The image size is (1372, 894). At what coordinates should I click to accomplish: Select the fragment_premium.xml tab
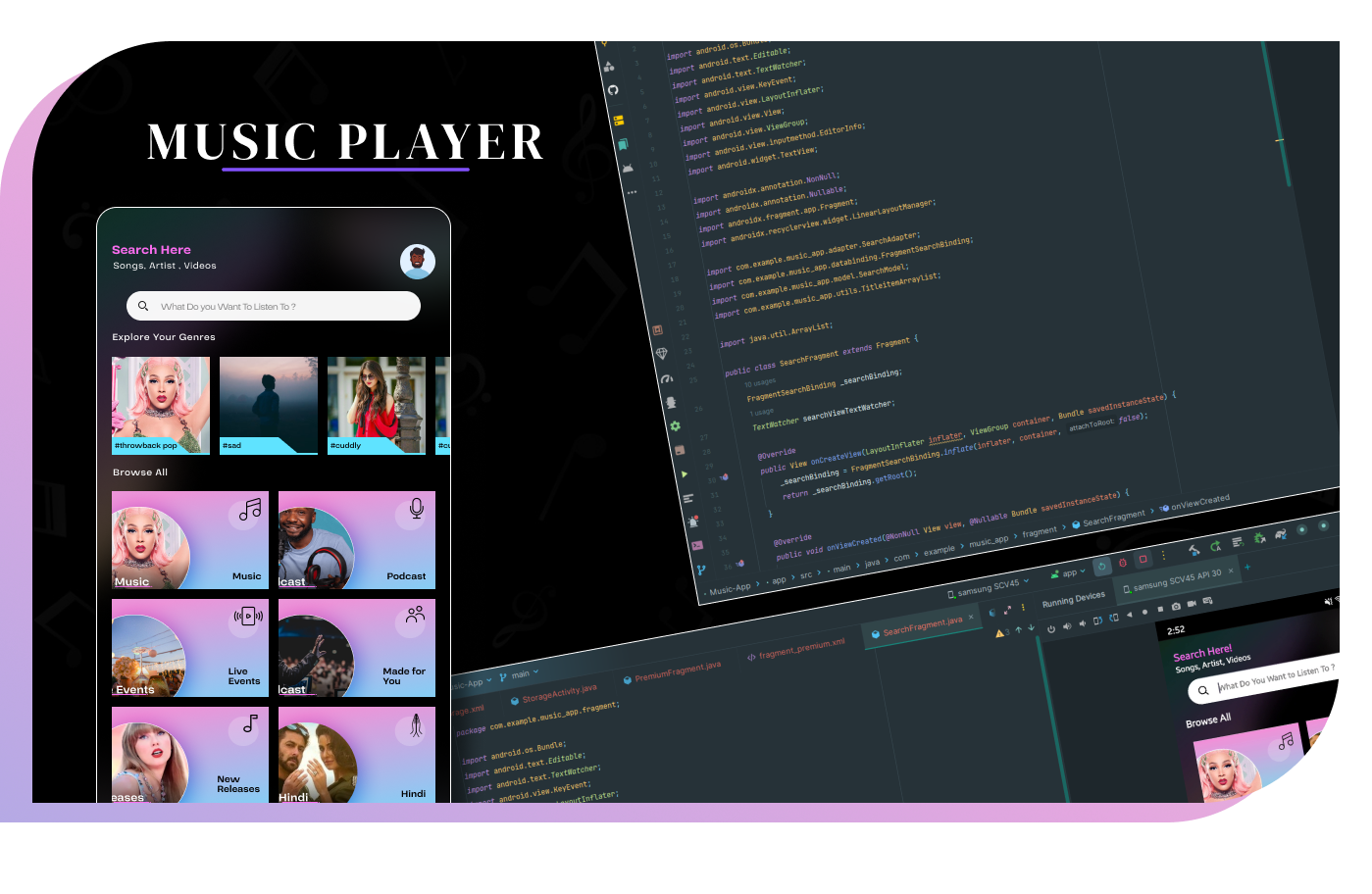click(x=800, y=648)
